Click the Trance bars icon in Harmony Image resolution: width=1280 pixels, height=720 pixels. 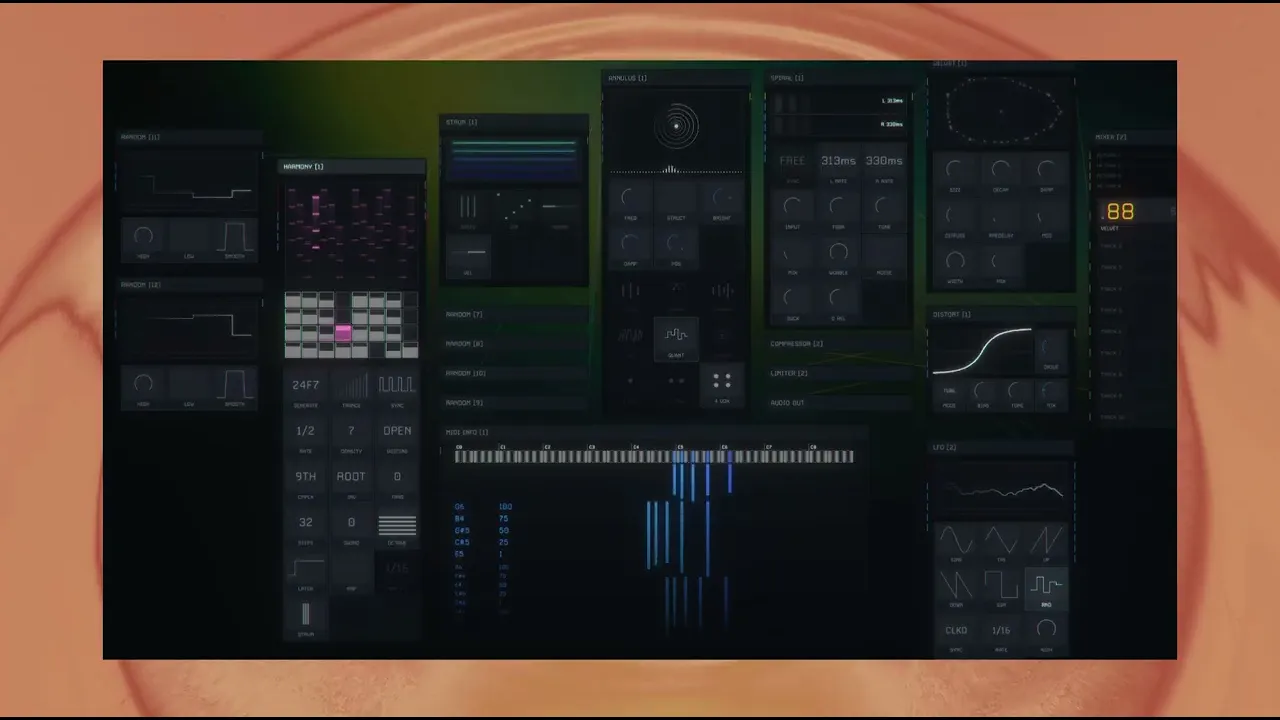coord(351,385)
